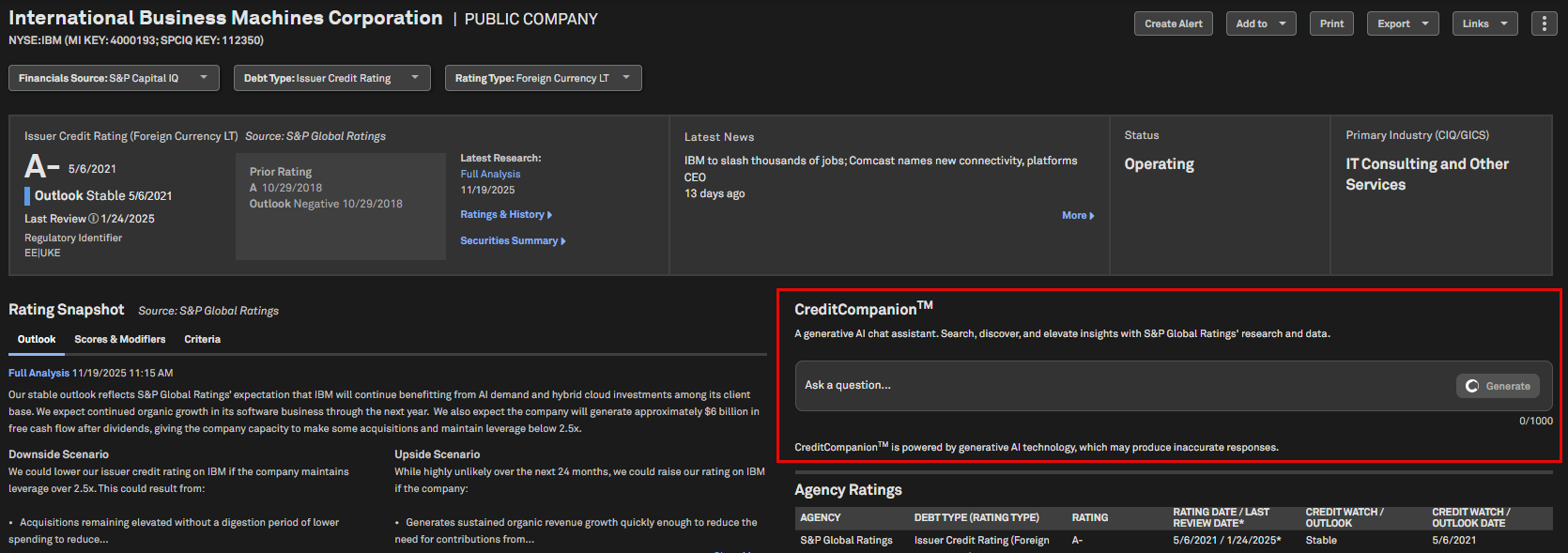The image size is (1568, 553).
Task: Open the Links dropdown menu
Action: pos(1484,23)
